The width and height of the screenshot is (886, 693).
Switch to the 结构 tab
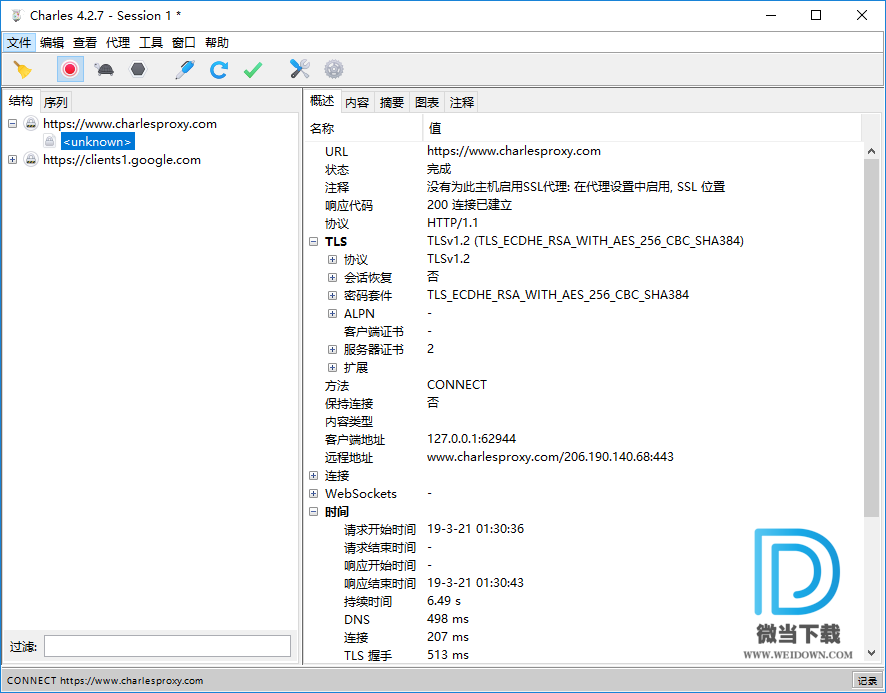point(21,101)
